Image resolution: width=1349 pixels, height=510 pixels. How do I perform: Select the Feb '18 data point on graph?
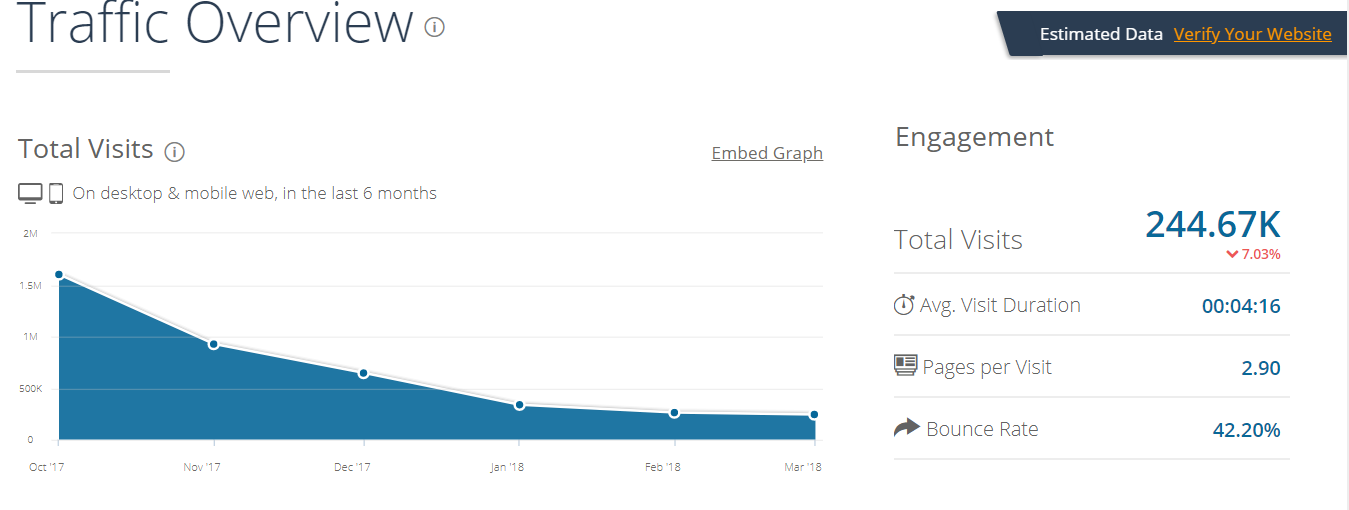coord(674,413)
